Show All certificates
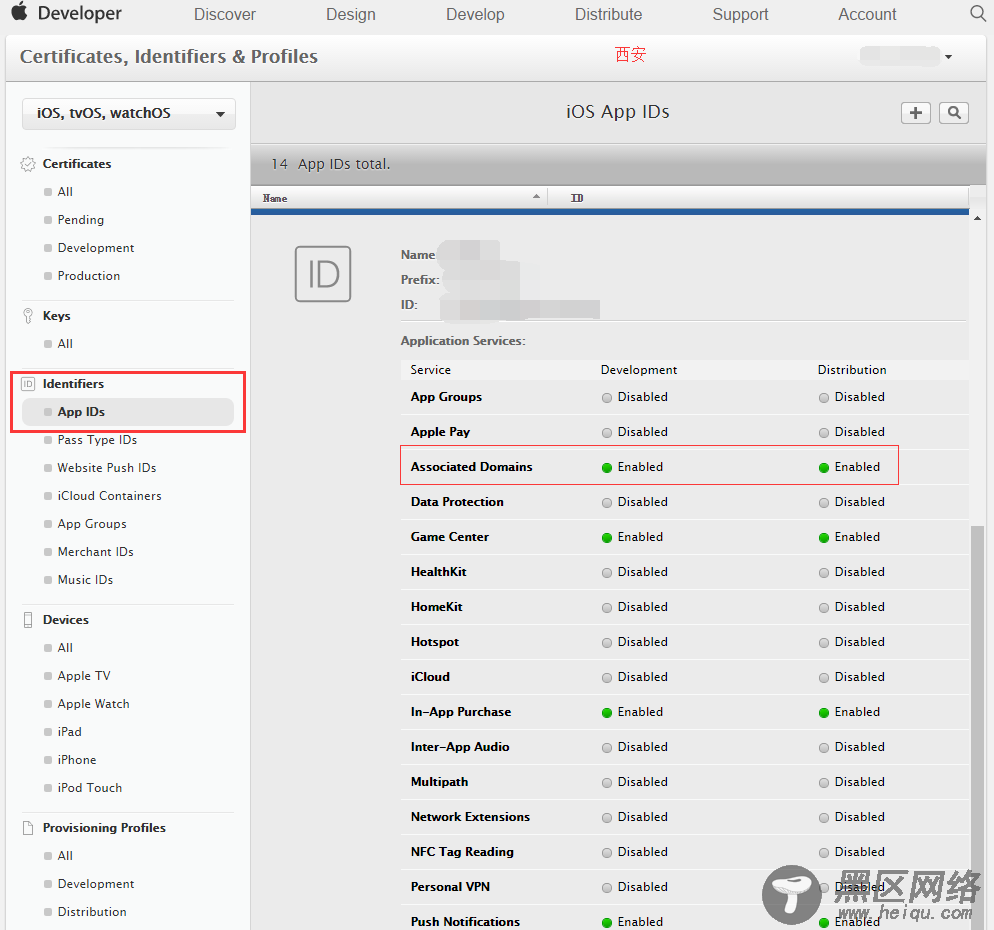This screenshot has height=930, width=994. pos(65,191)
